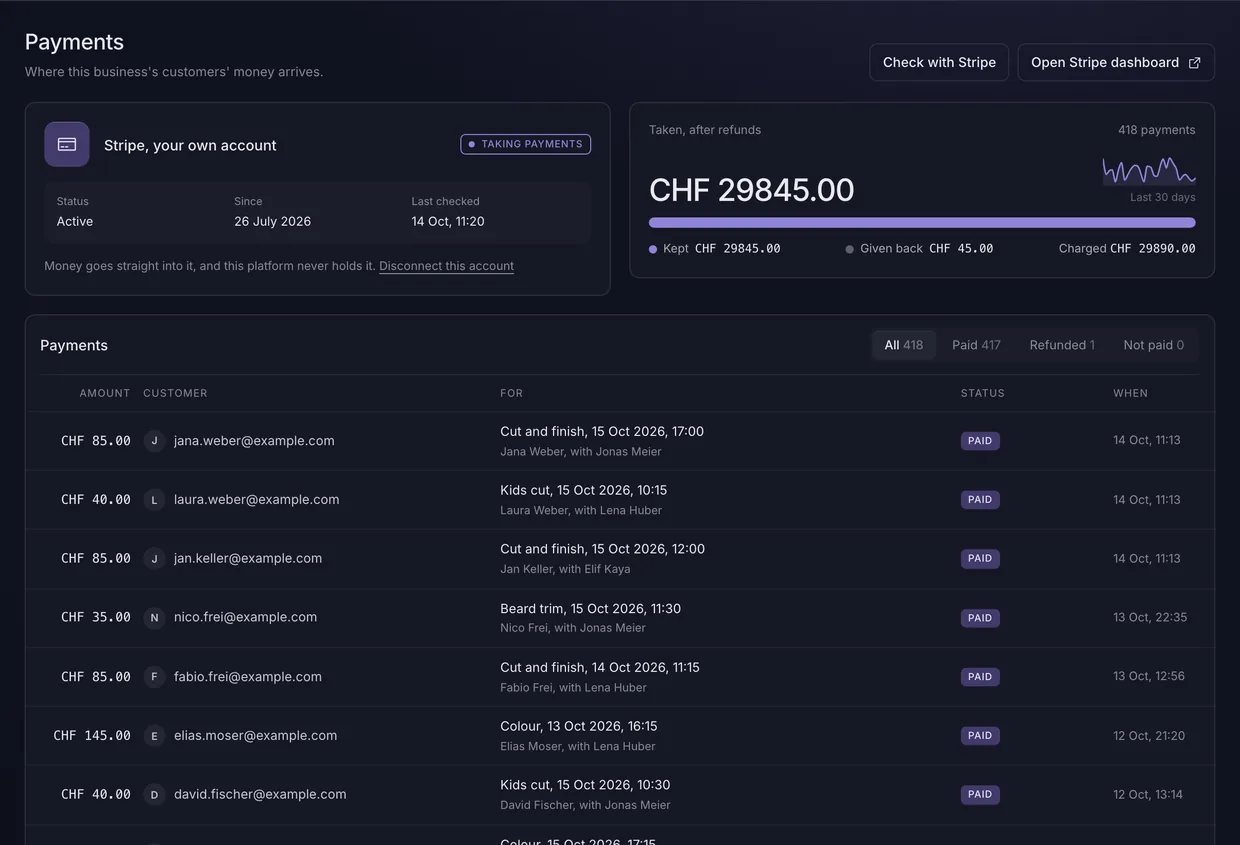Click the Check with Stripe button

pyautogui.click(x=939, y=62)
